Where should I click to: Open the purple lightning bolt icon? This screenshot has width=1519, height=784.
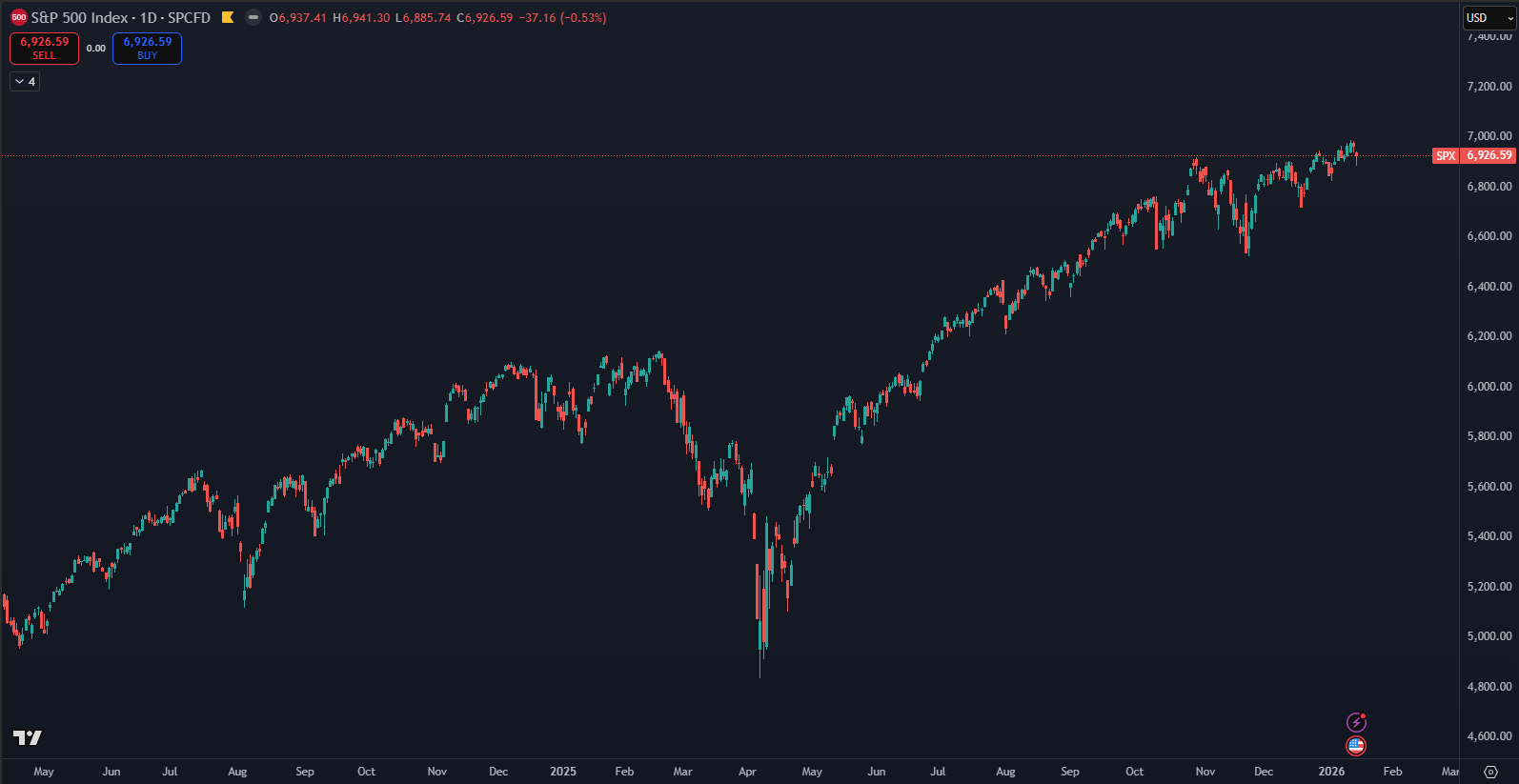coord(1356,722)
